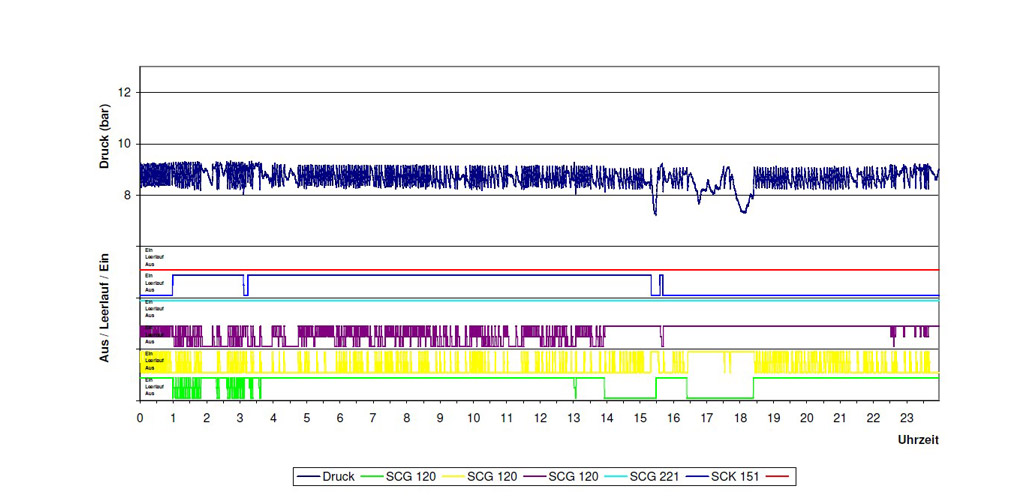Image resolution: width=1020 pixels, height=496 pixels.
Task: Click hour 11 on the time axis
Action: pos(507,417)
